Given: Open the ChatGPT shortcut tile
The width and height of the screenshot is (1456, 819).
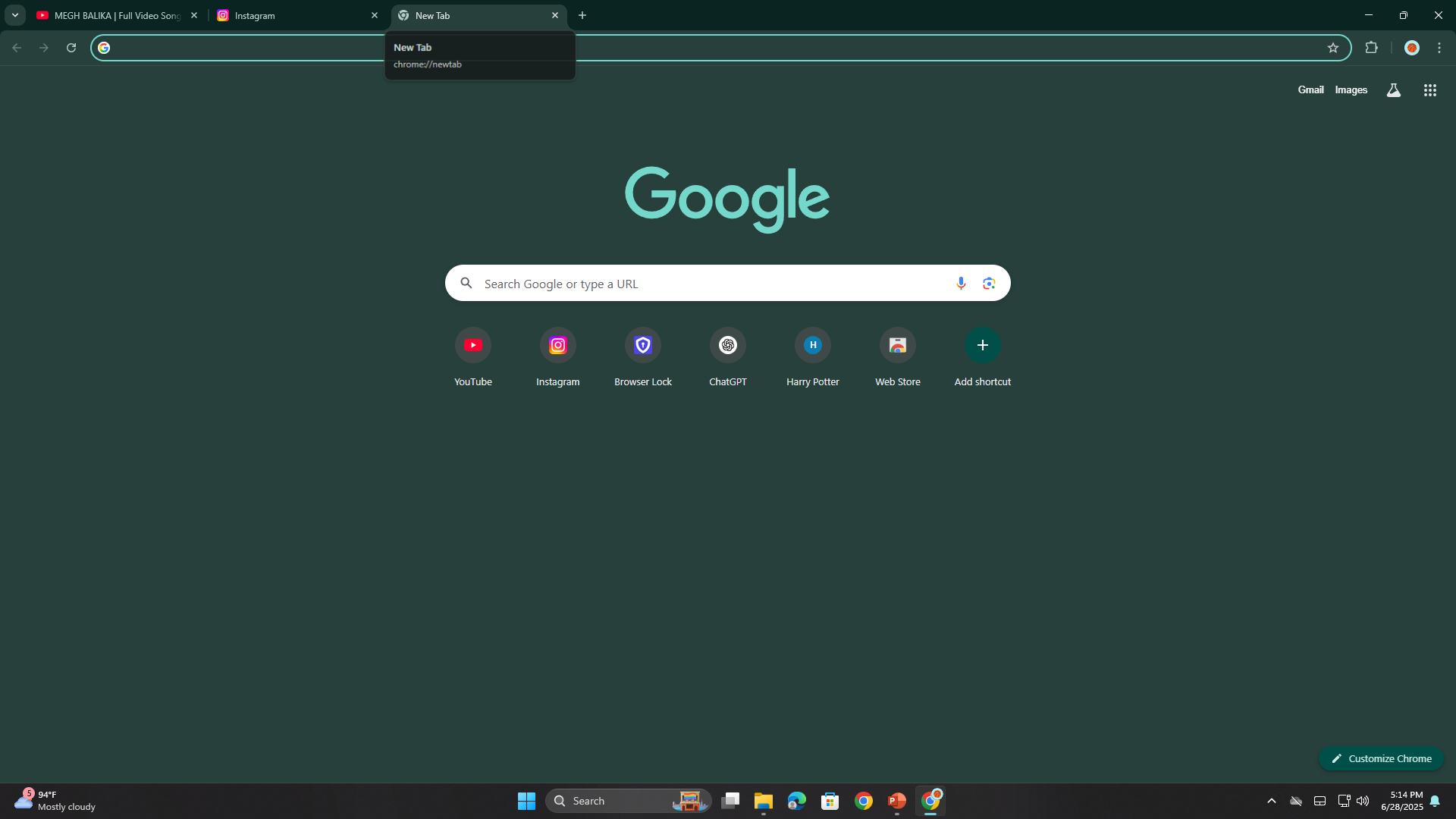Looking at the screenshot, I should [x=728, y=358].
